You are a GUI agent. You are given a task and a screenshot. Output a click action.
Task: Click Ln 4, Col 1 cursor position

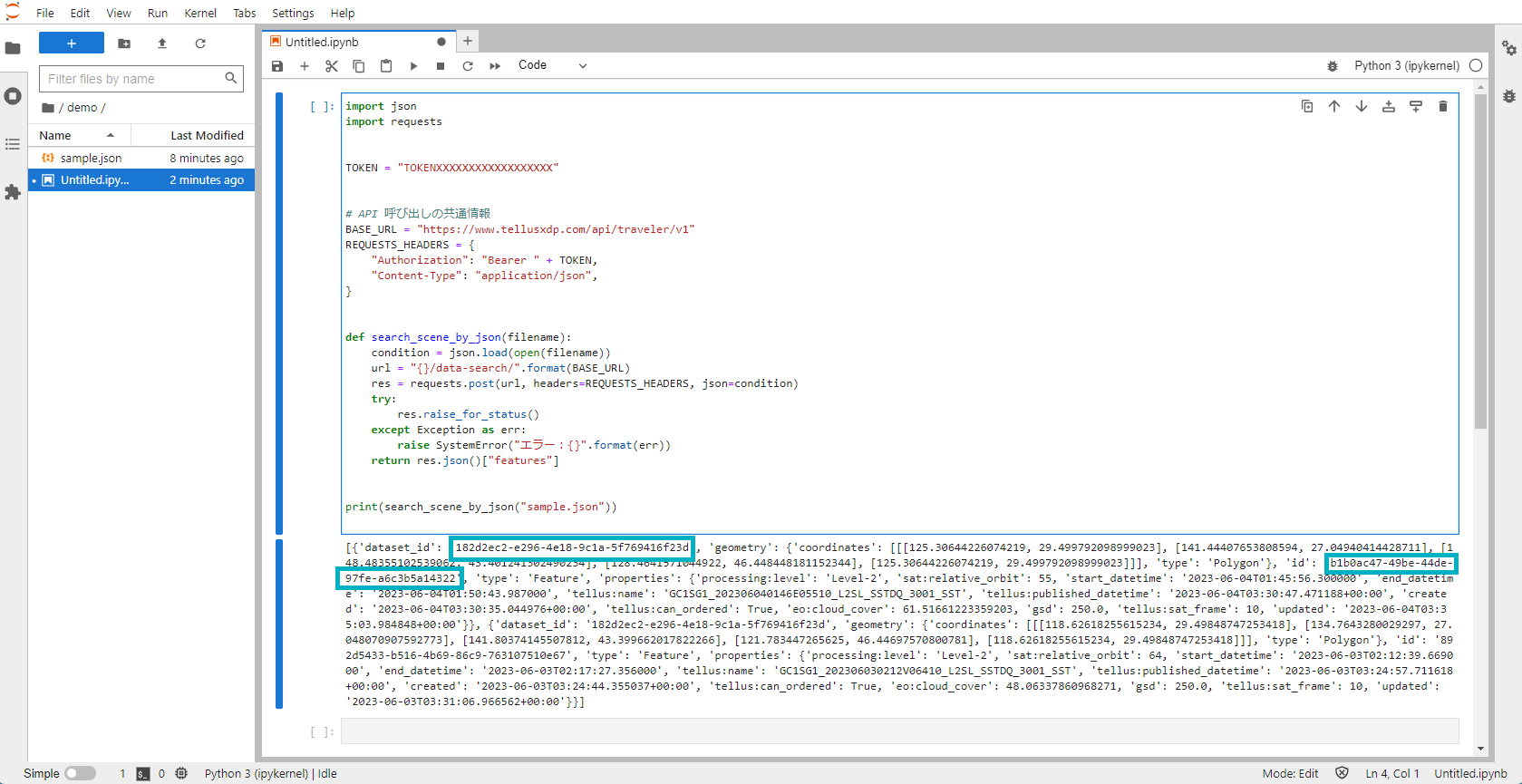point(1392,773)
